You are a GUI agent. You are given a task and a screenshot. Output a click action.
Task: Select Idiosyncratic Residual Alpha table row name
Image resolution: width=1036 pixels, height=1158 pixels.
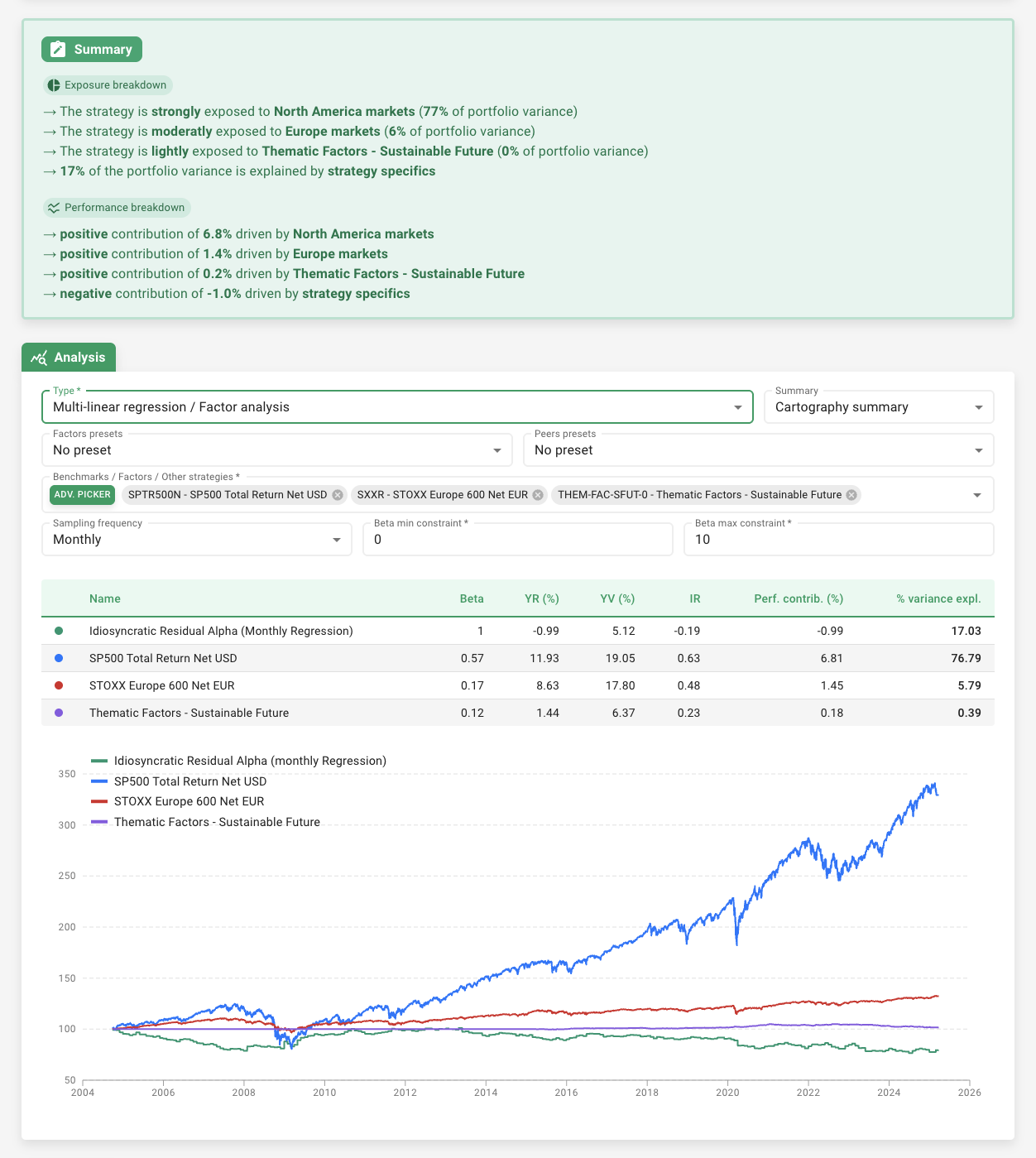click(221, 631)
